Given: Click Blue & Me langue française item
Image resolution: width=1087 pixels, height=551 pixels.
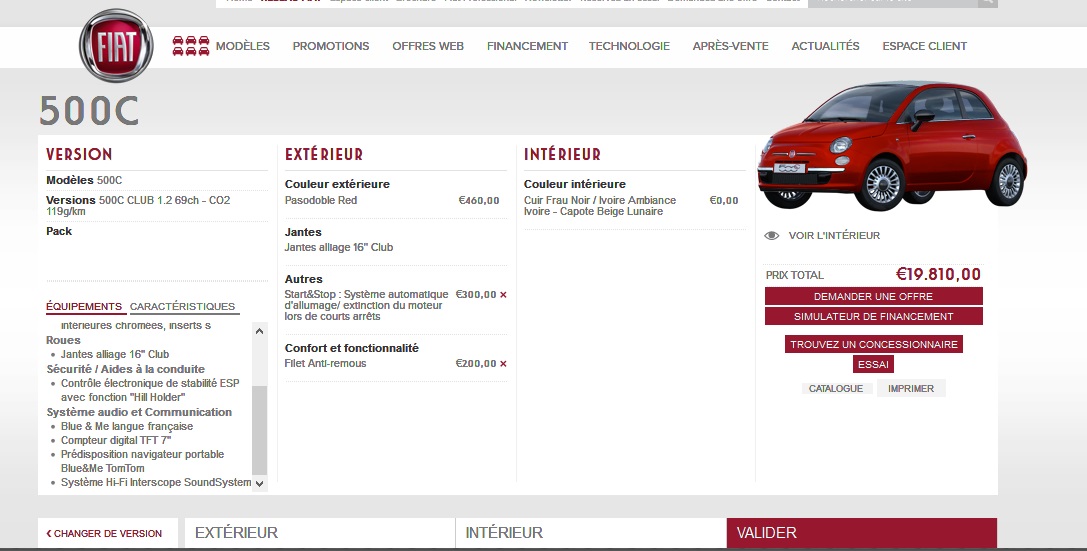Looking at the screenshot, I should [x=127, y=426].
